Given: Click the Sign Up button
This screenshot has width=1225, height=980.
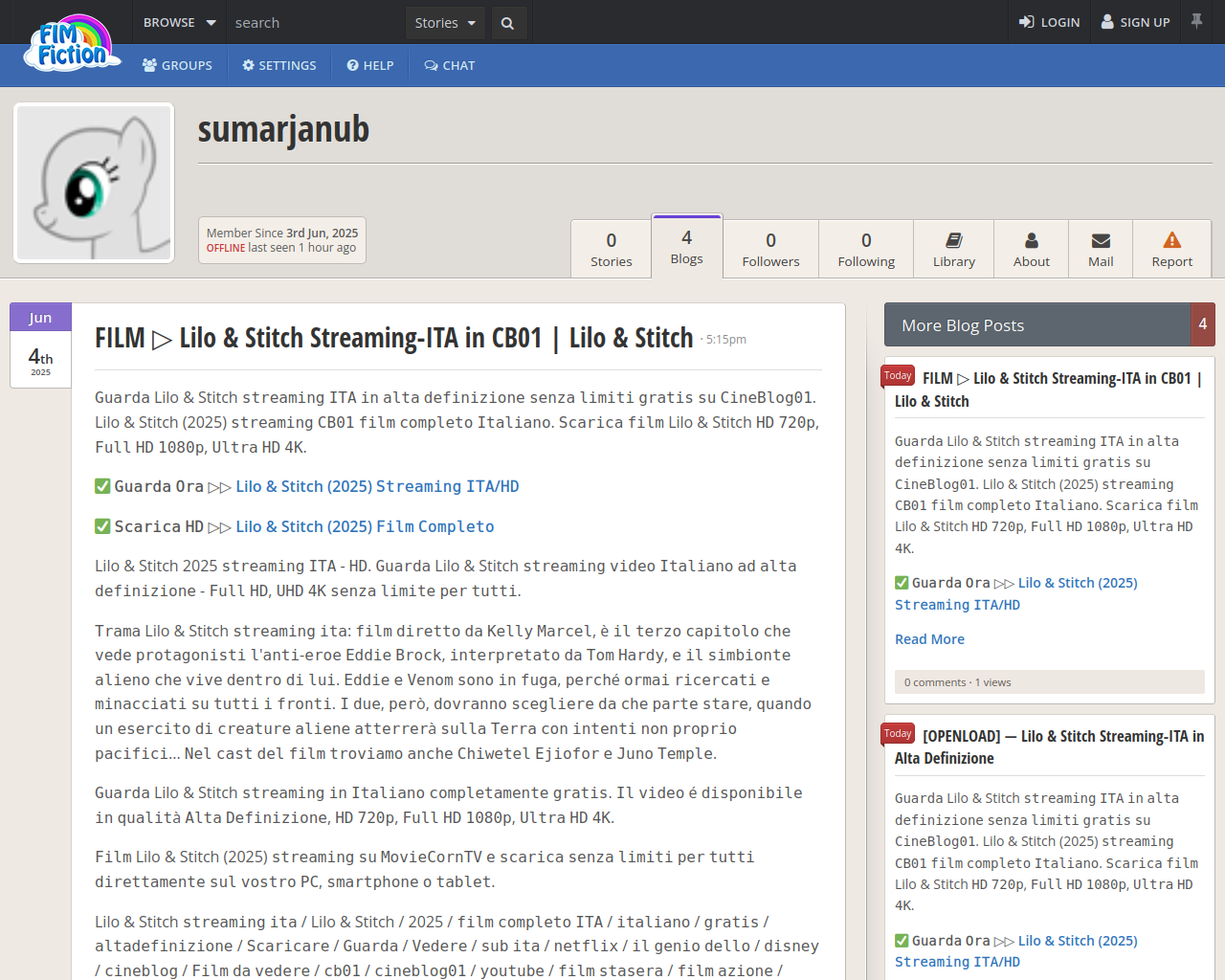Looking at the screenshot, I should click(1135, 22).
